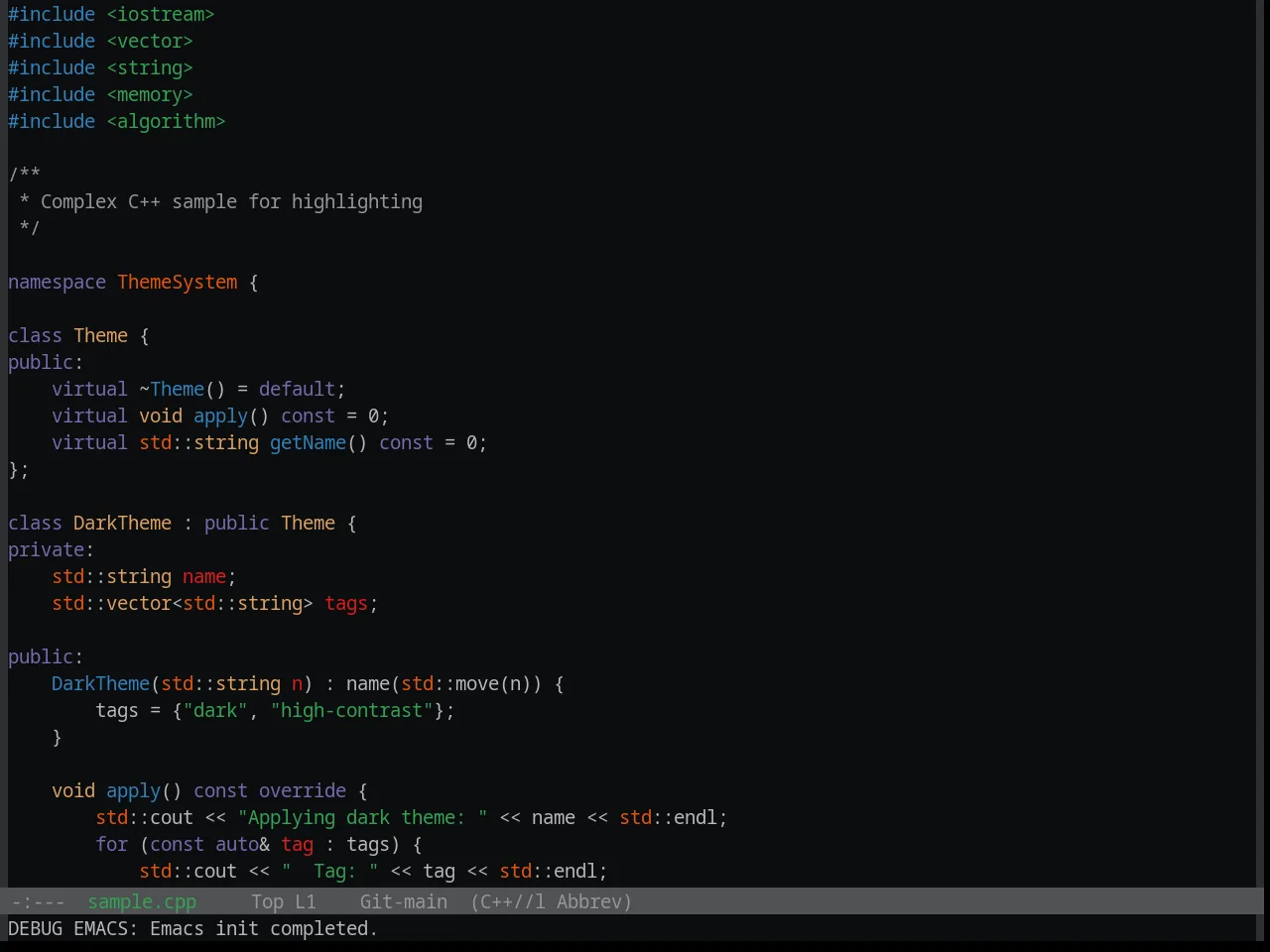The image size is (1270, 952).
Task: Click the 'private:' access specifier
Action: point(51,549)
